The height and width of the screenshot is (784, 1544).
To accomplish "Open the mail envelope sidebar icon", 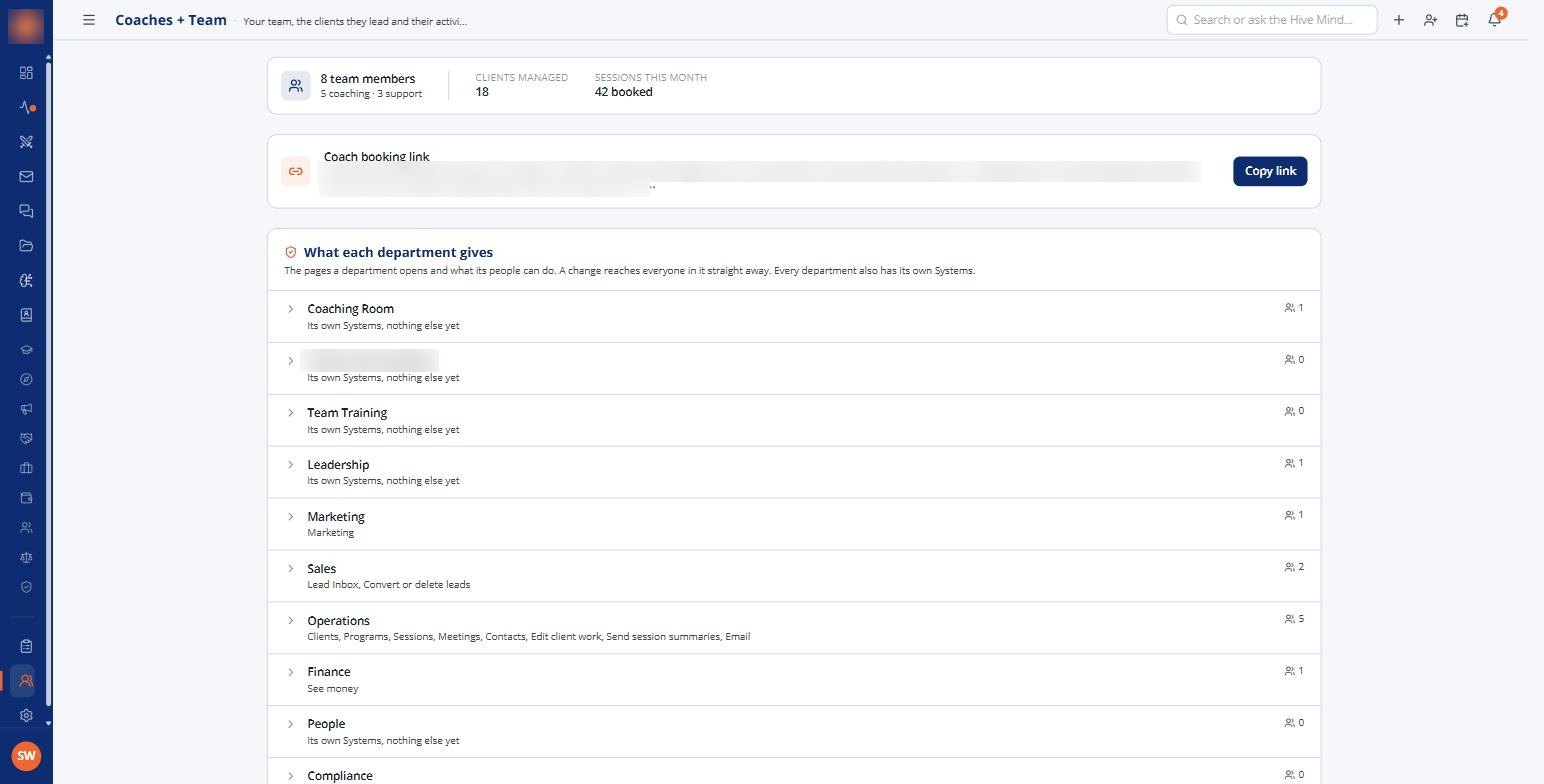I will point(26,176).
